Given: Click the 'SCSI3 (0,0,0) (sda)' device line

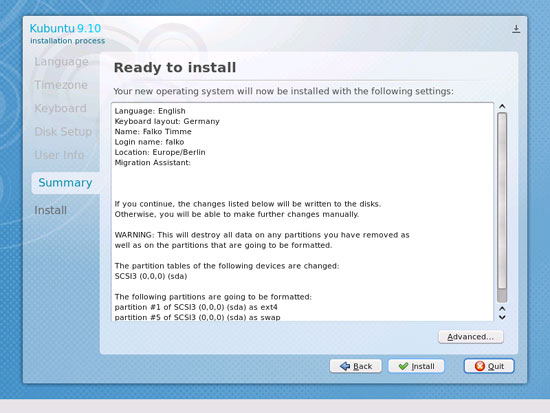Looking at the screenshot, I should [x=151, y=277].
